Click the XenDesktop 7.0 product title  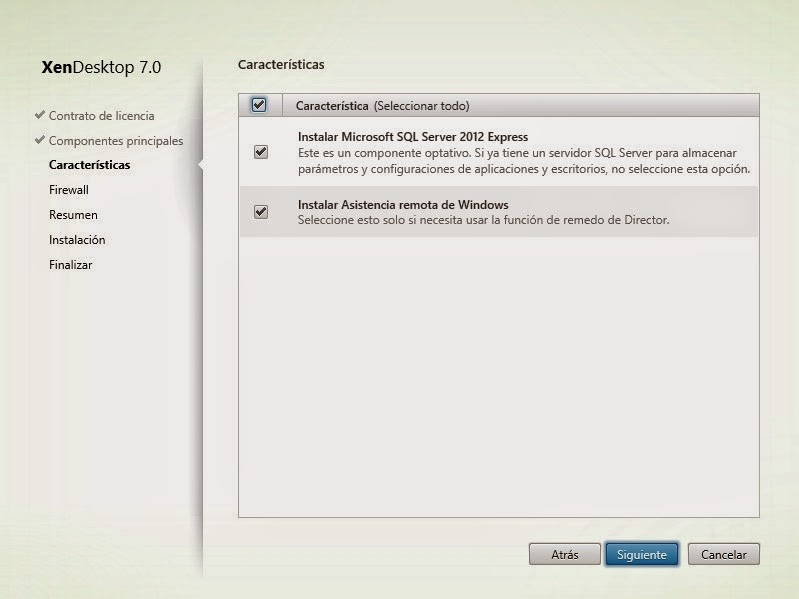tap(101, 67)
